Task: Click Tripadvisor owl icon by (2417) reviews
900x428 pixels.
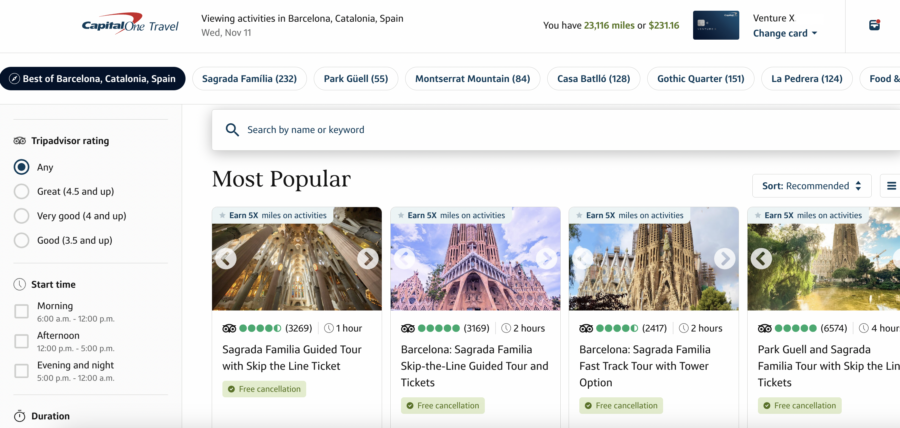Action: [x=586, y=328]
